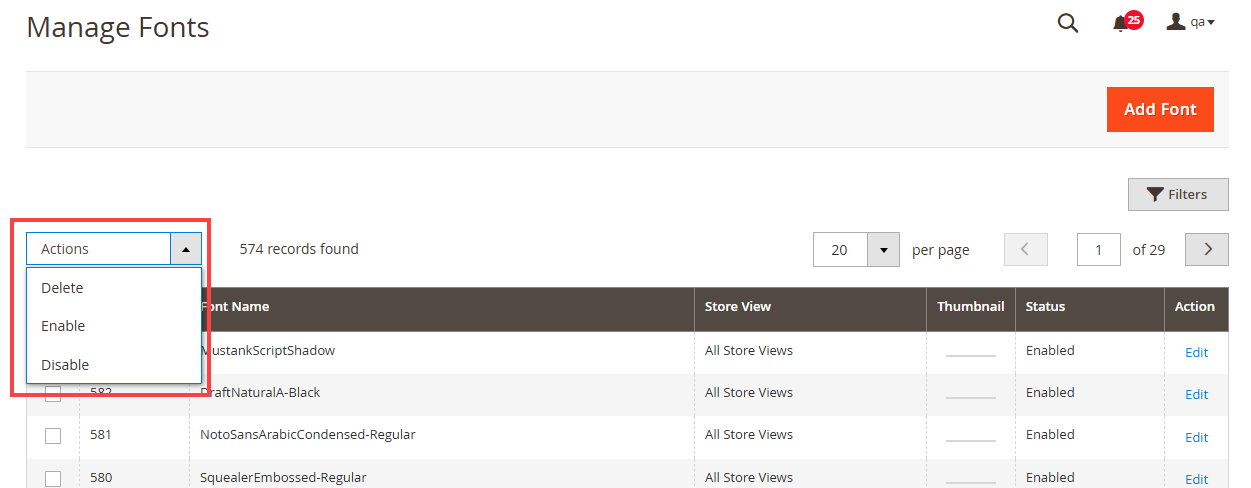Tick checkbox for font row 581

[53, 436]
